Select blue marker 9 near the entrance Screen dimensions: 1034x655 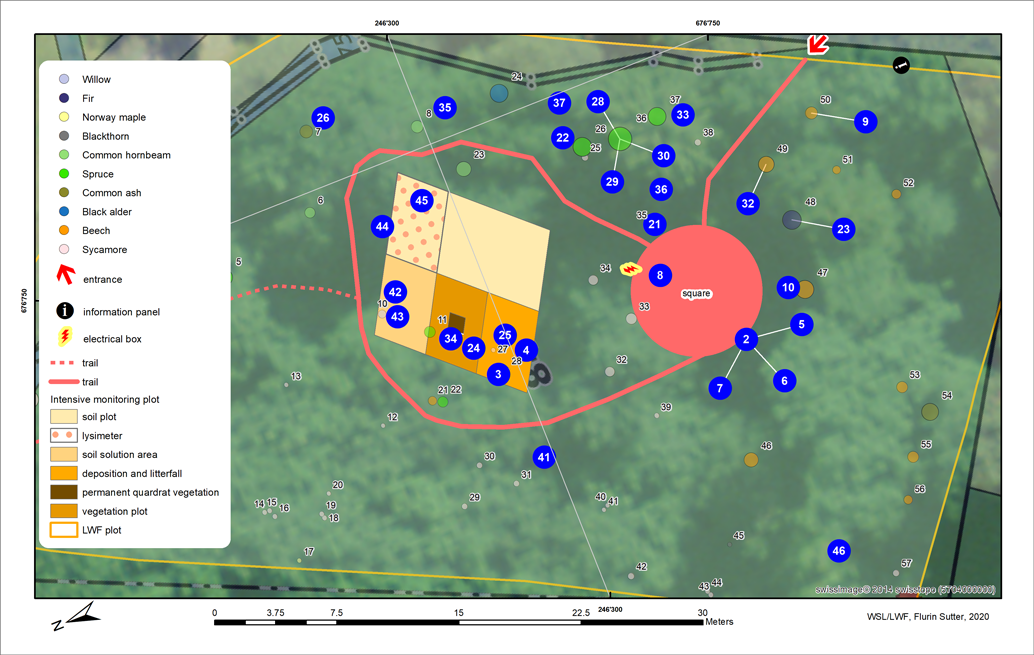(x=865, y=122)
